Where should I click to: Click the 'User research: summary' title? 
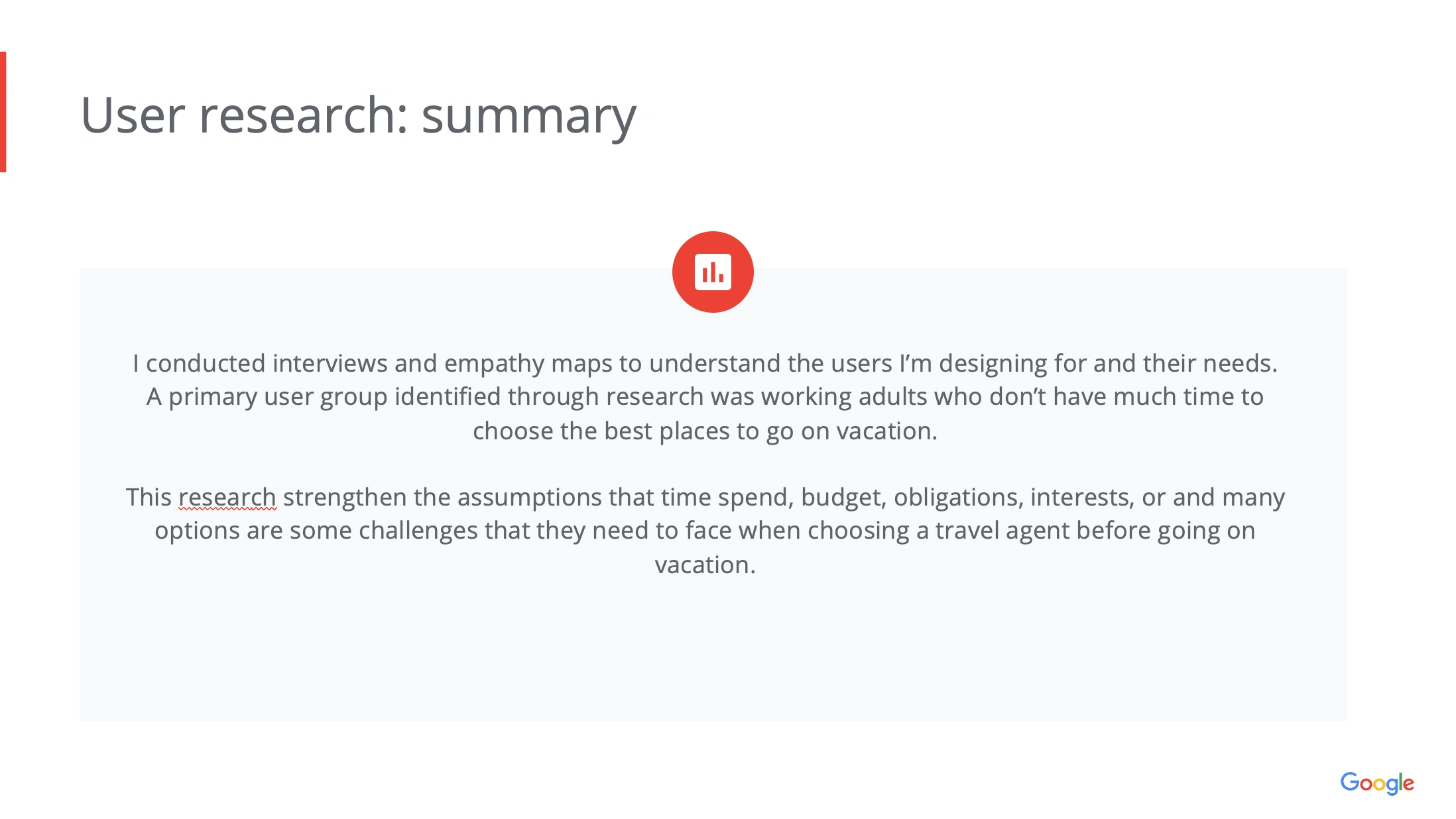pyautogui.click(x=358, y=115)
